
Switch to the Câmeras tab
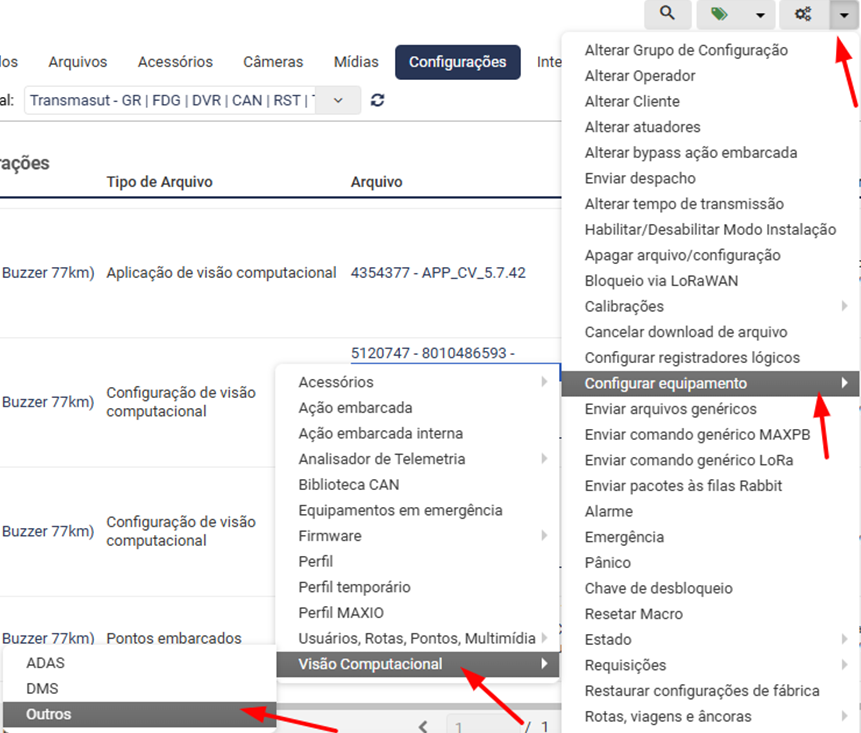coord(273,62)
